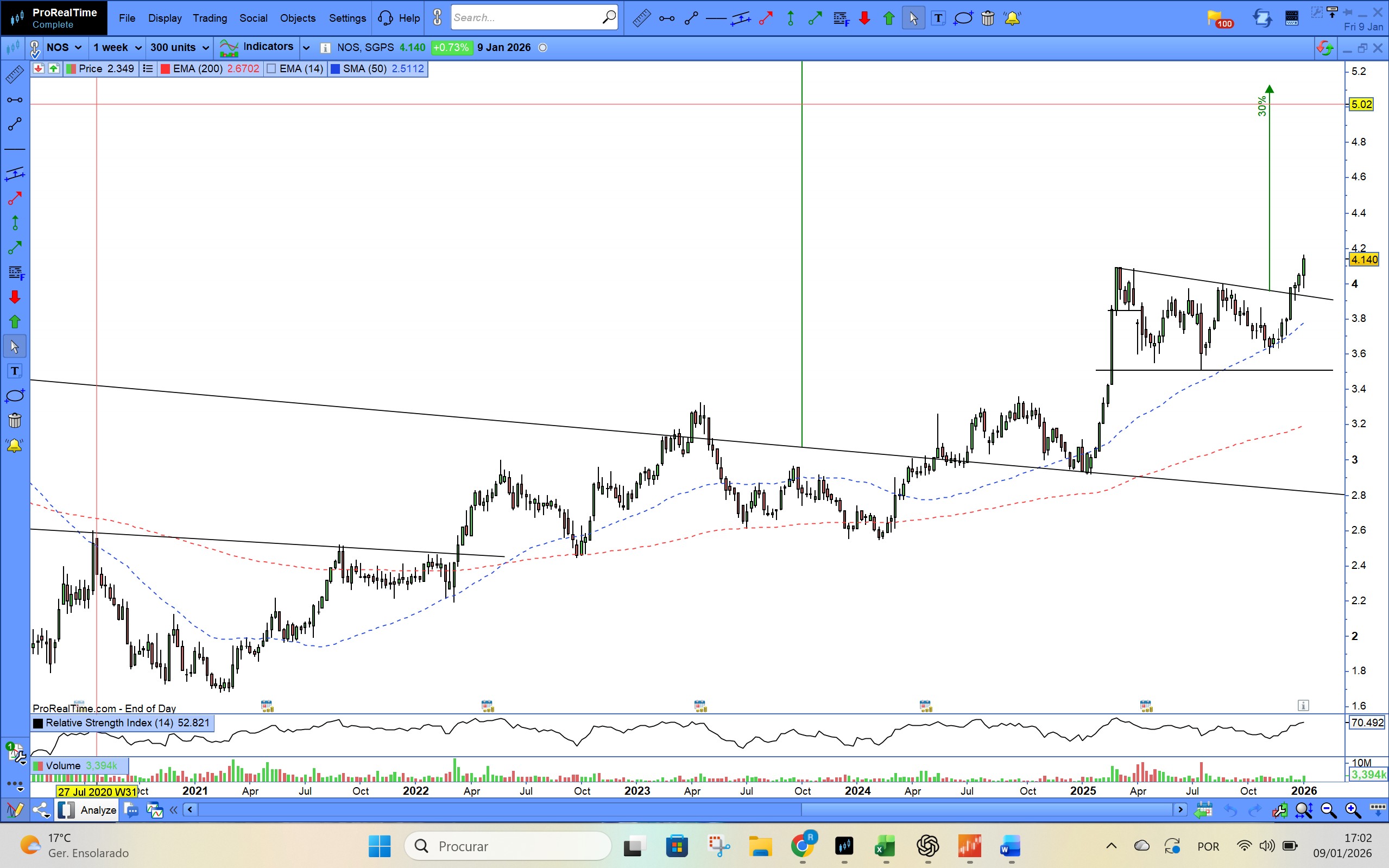Click the alarm bell icon in the top toolbar
The image size is (1389, 868).
tap(1012, 18)
